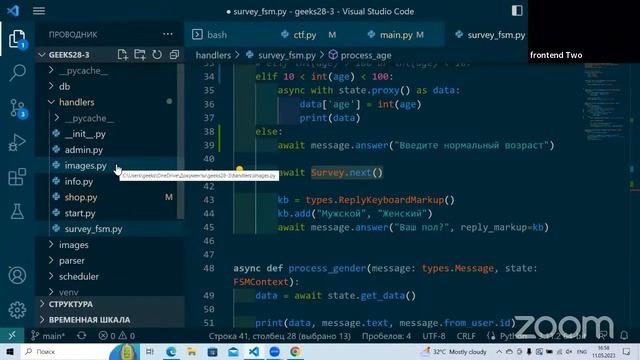Collapse all folders in explorer
This screenshot has width=640, height=360.
pos(174,55)
